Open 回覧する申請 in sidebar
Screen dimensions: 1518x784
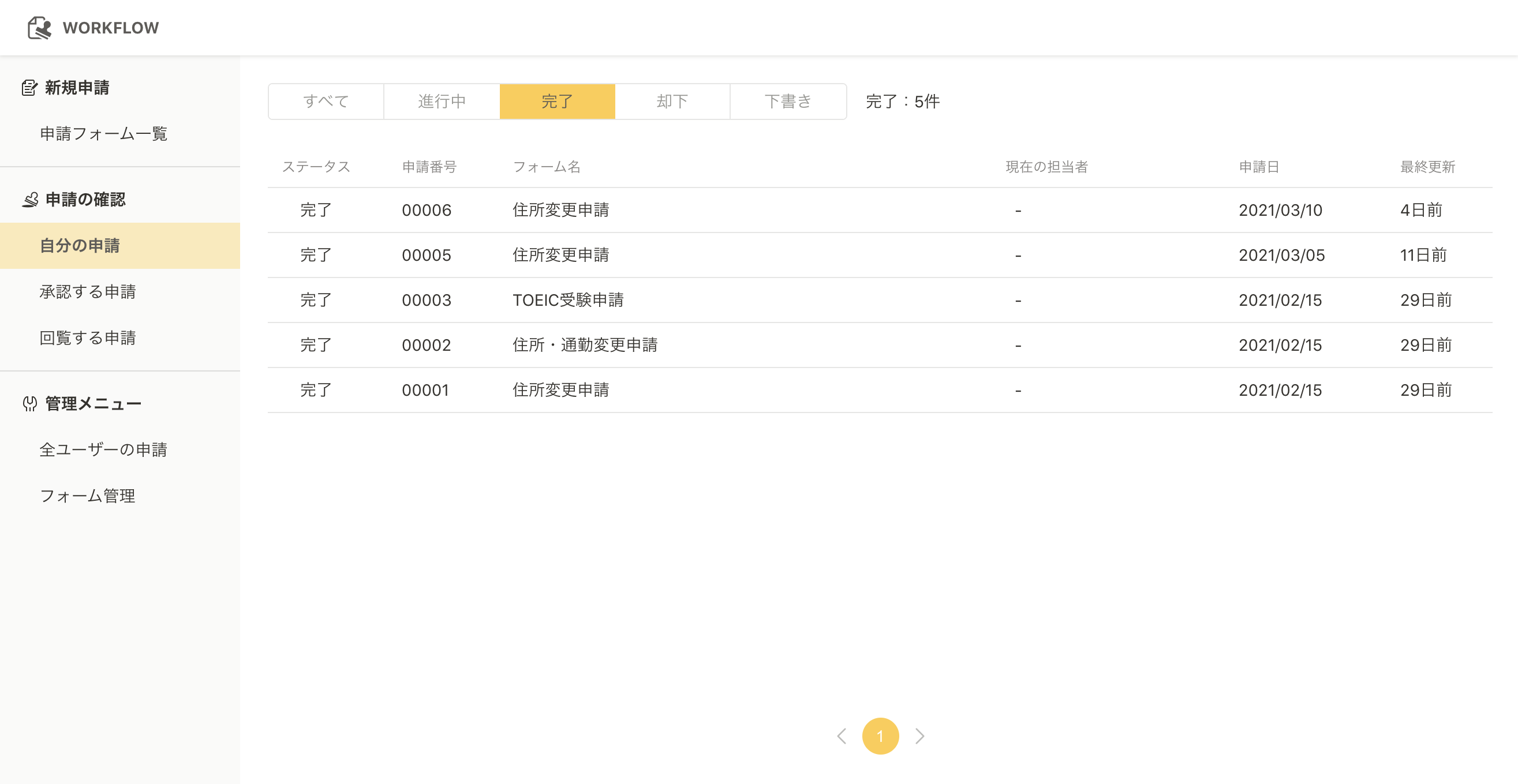(88, 337)
